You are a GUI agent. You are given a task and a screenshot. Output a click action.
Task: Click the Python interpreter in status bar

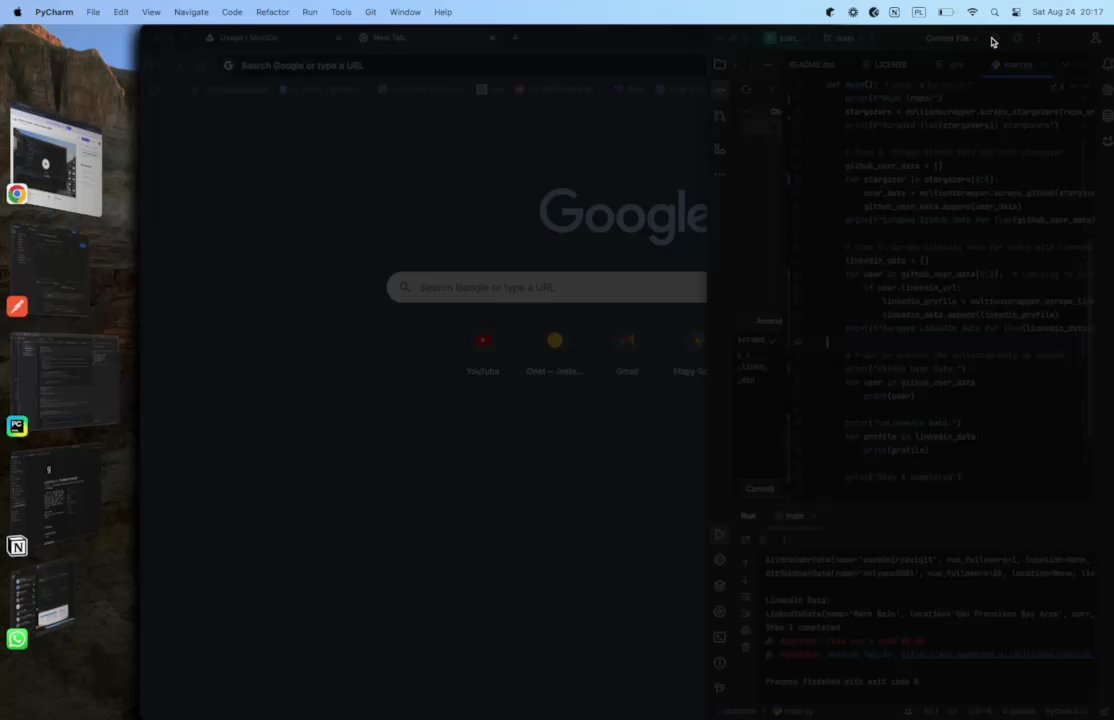tap(1066, 711)
